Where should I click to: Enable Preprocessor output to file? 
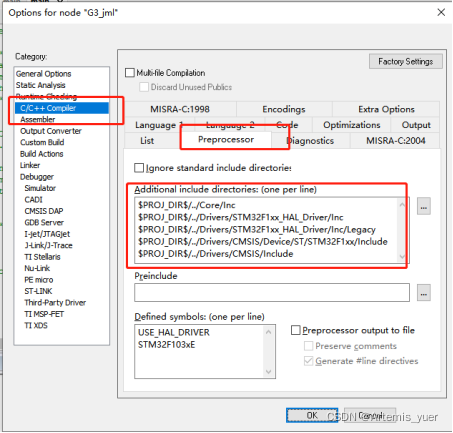coord(296,330)
